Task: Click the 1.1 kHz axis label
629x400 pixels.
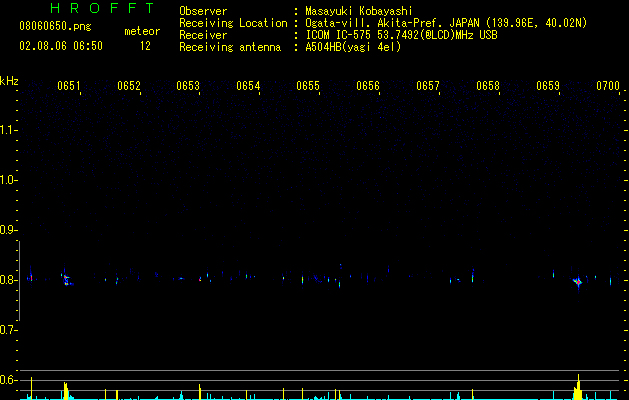Action: click(8, 130)
